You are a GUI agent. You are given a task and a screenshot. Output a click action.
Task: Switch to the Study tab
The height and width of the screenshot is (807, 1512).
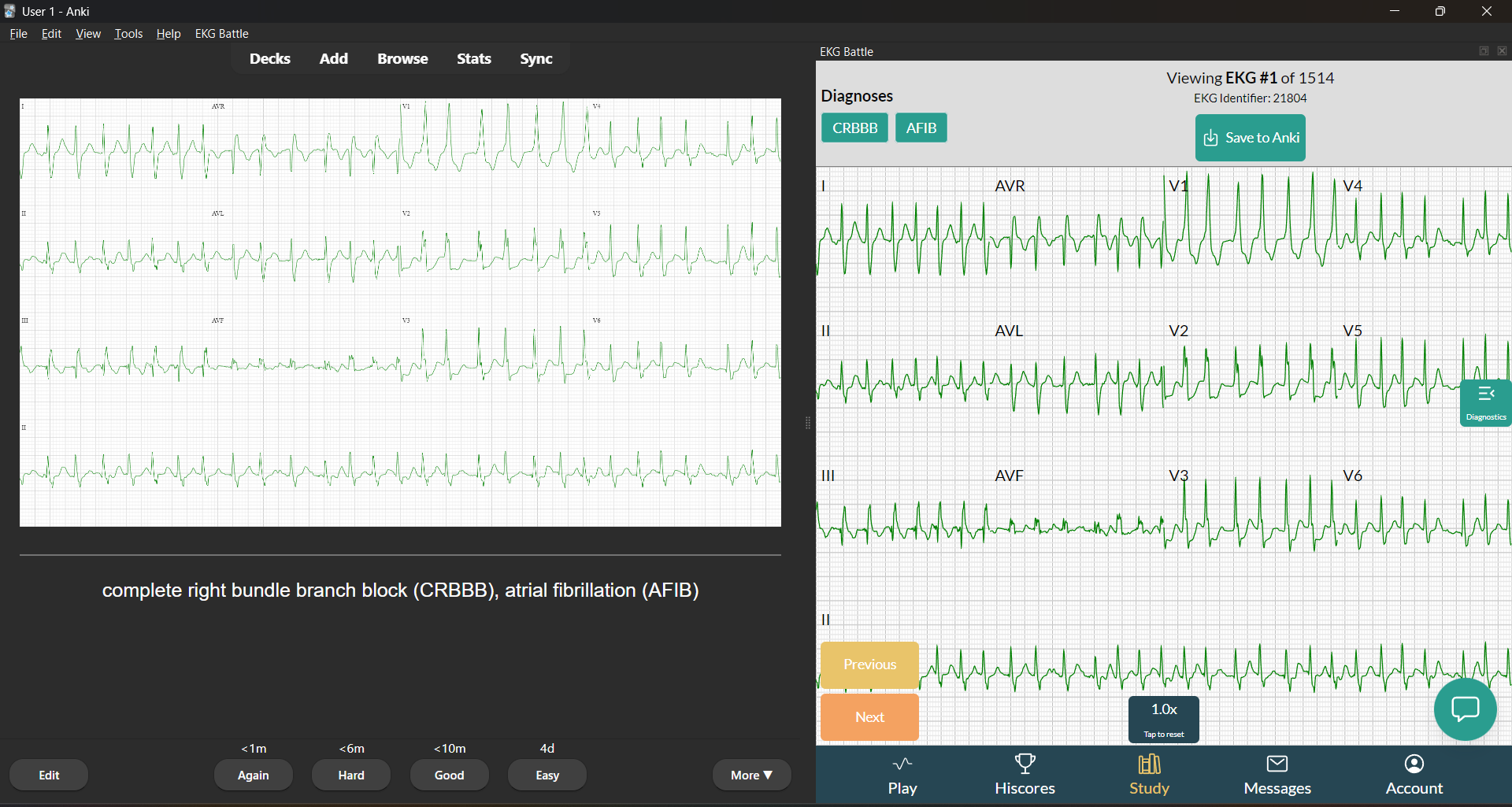coord(1149,775)
